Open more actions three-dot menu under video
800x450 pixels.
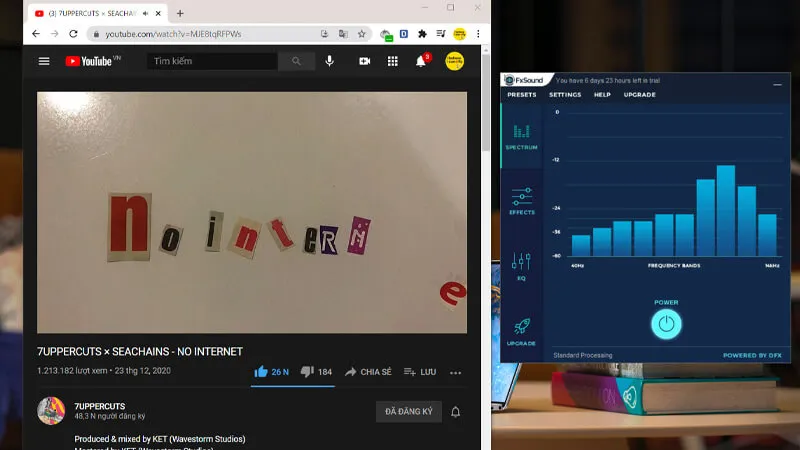(456, 373)
